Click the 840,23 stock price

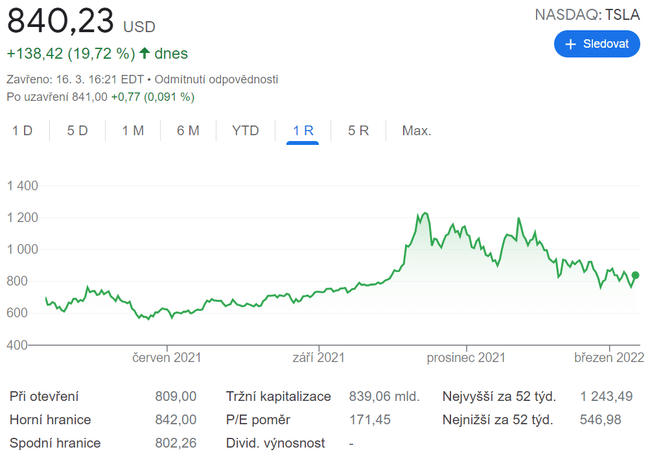61,22
